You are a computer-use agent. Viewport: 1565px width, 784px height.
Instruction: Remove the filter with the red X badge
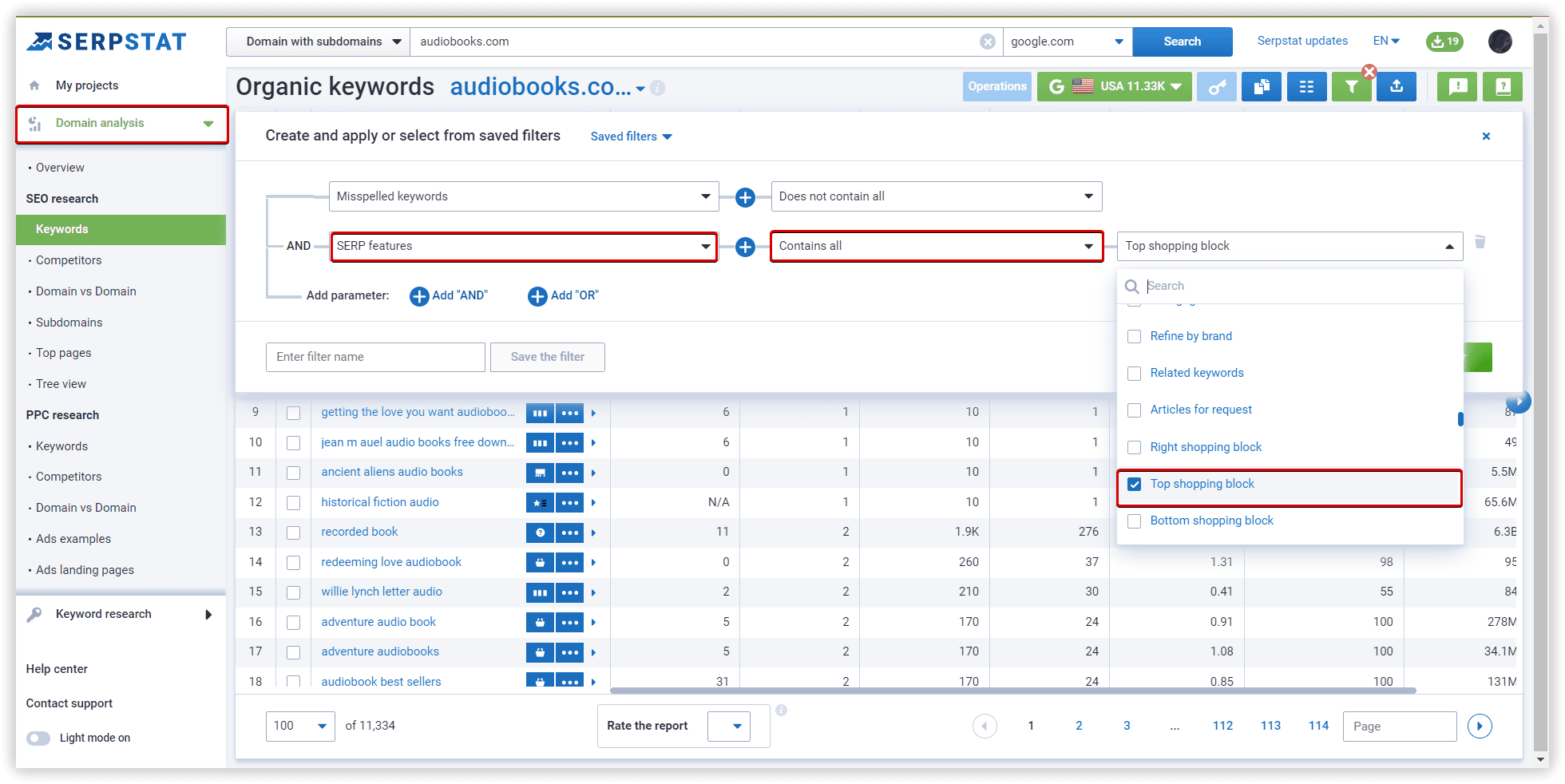tap(1369, 72)
